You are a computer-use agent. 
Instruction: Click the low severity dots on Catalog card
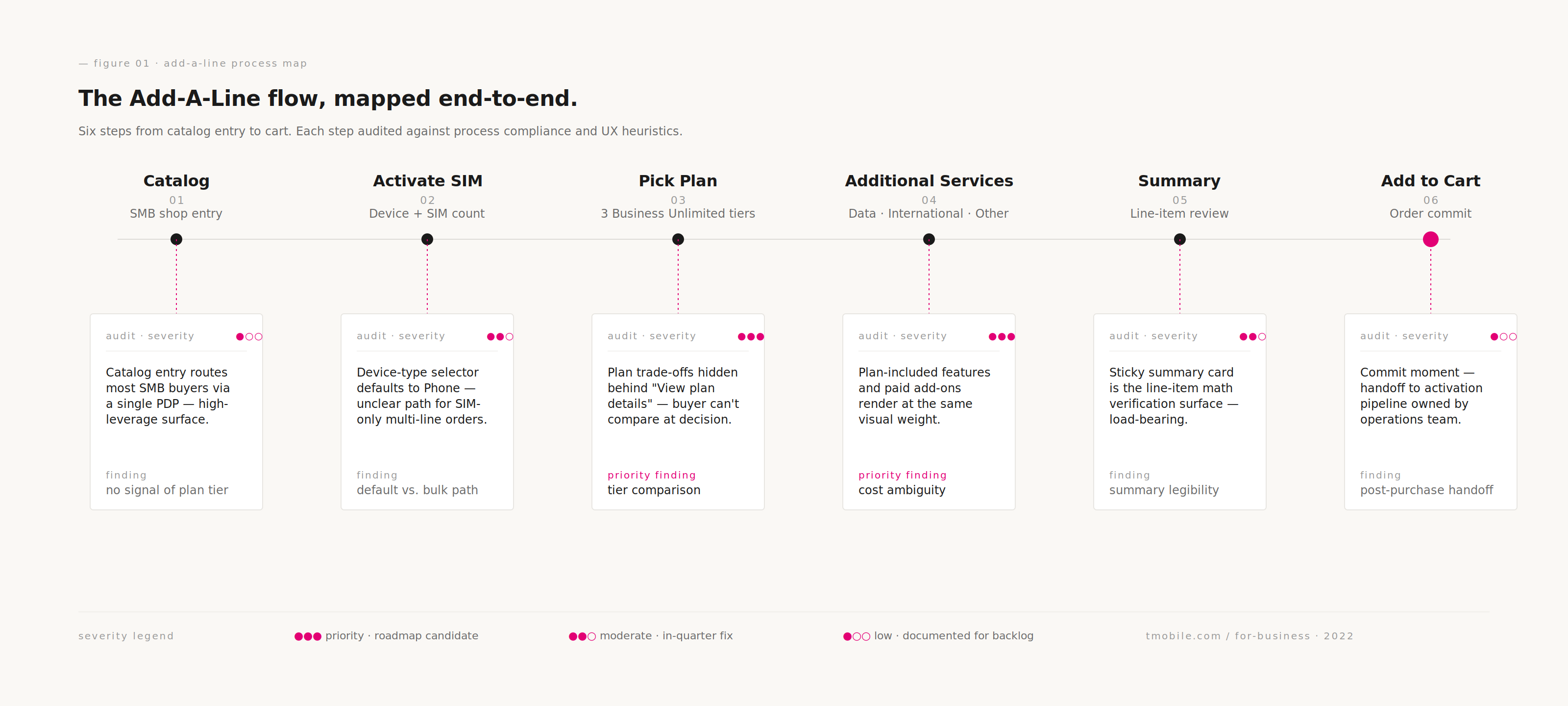coord(248,336)
